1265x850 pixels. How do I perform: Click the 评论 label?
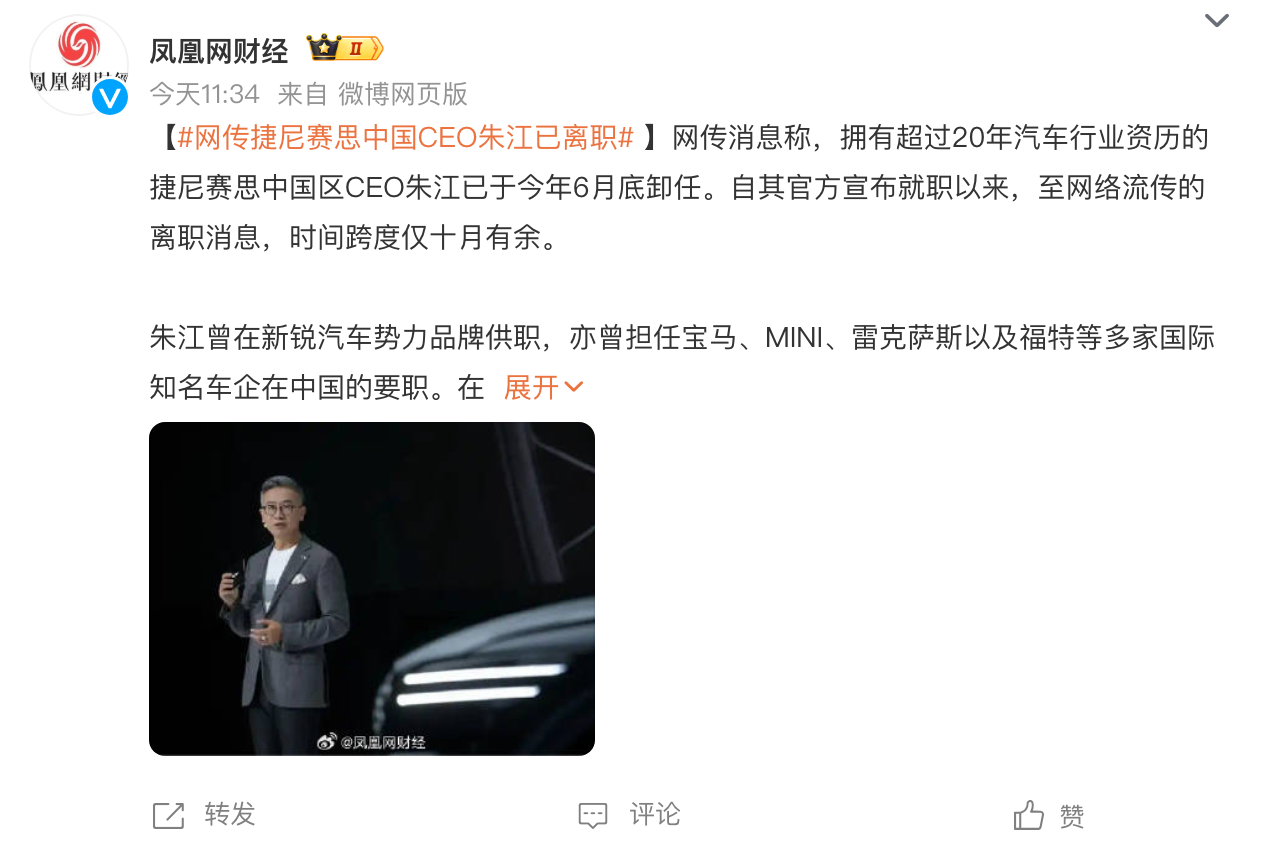(655, 815)
